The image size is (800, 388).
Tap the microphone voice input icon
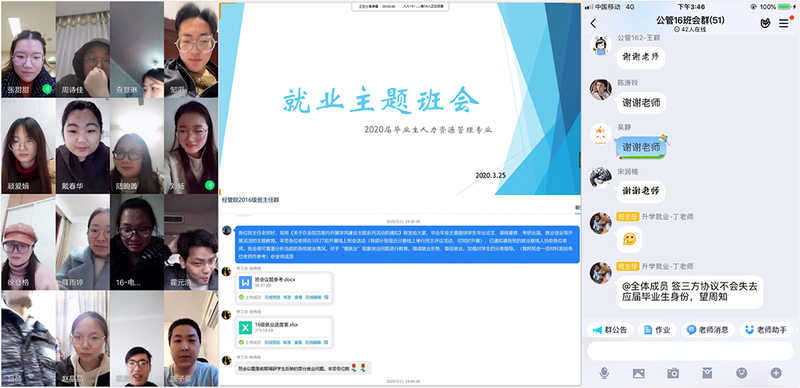[x=605, y=373]
